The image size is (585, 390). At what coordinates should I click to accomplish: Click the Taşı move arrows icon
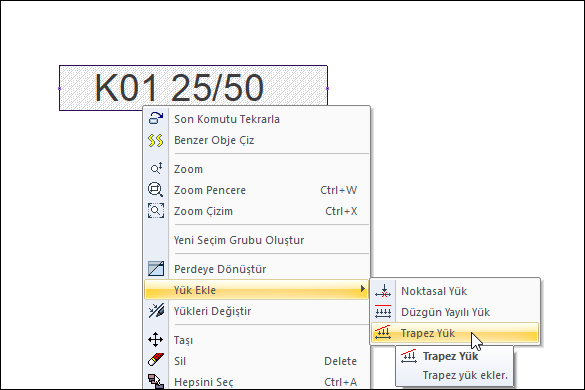tap(156, 340)
